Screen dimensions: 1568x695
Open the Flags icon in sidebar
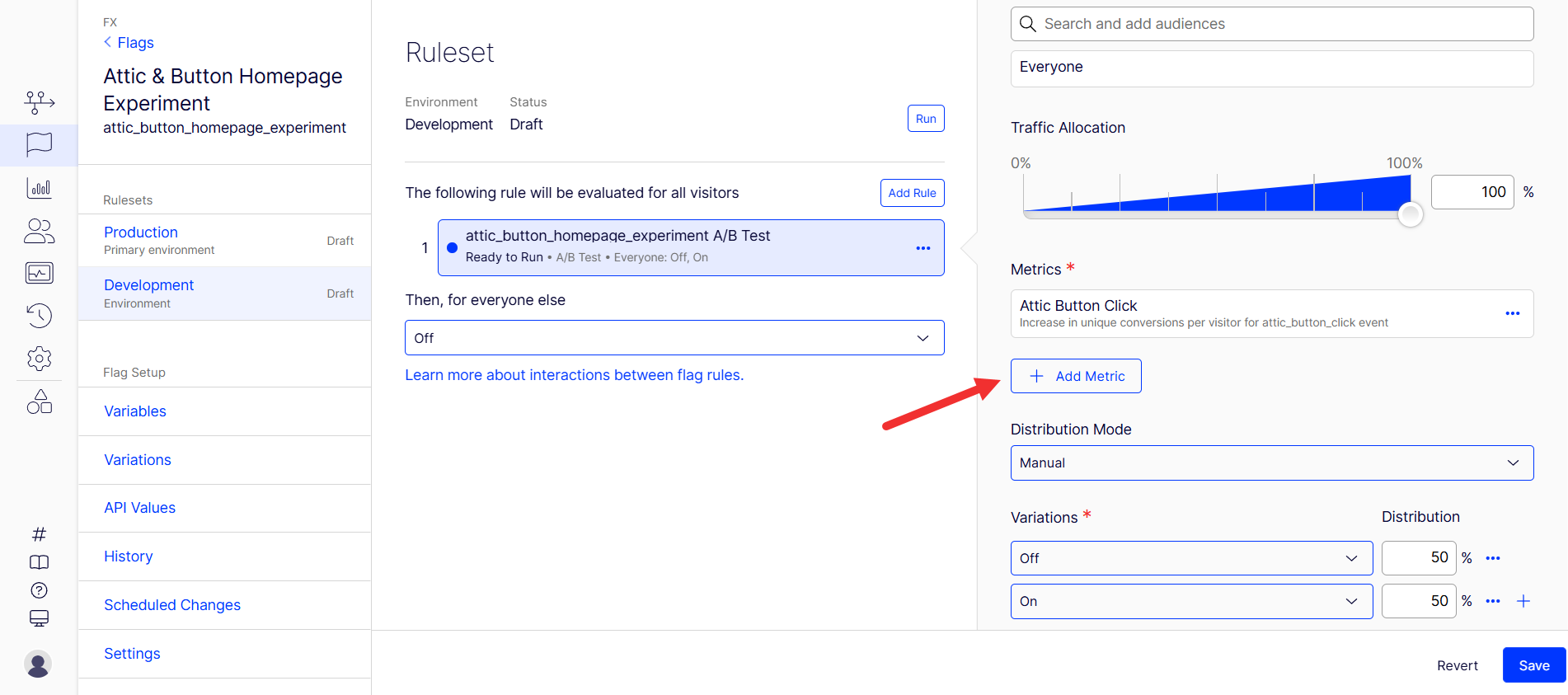click(39, 144)
